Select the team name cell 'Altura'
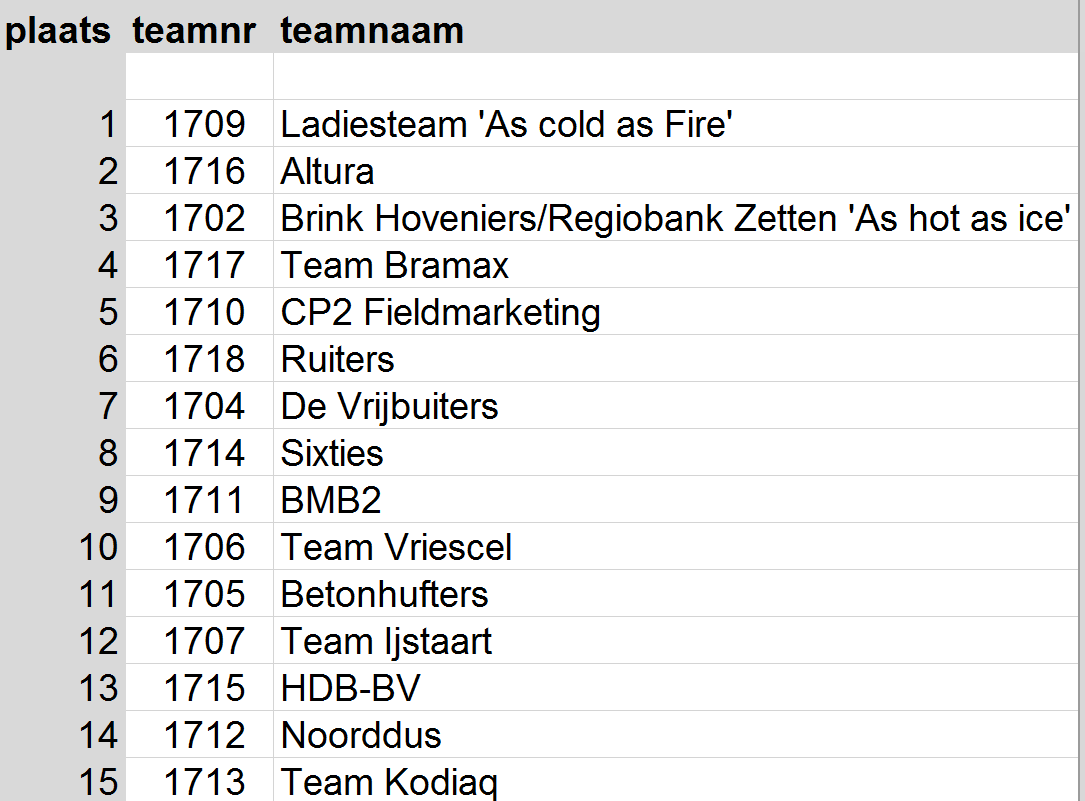The height and width of the screenshot is (801, 1085). click(x=328, y=171)
